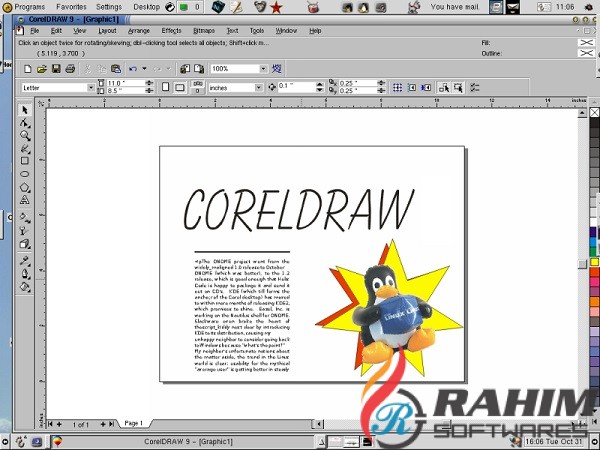600x450 pixels.
Task: Select the Interactive Blend tool
Action: click(25, 243)
